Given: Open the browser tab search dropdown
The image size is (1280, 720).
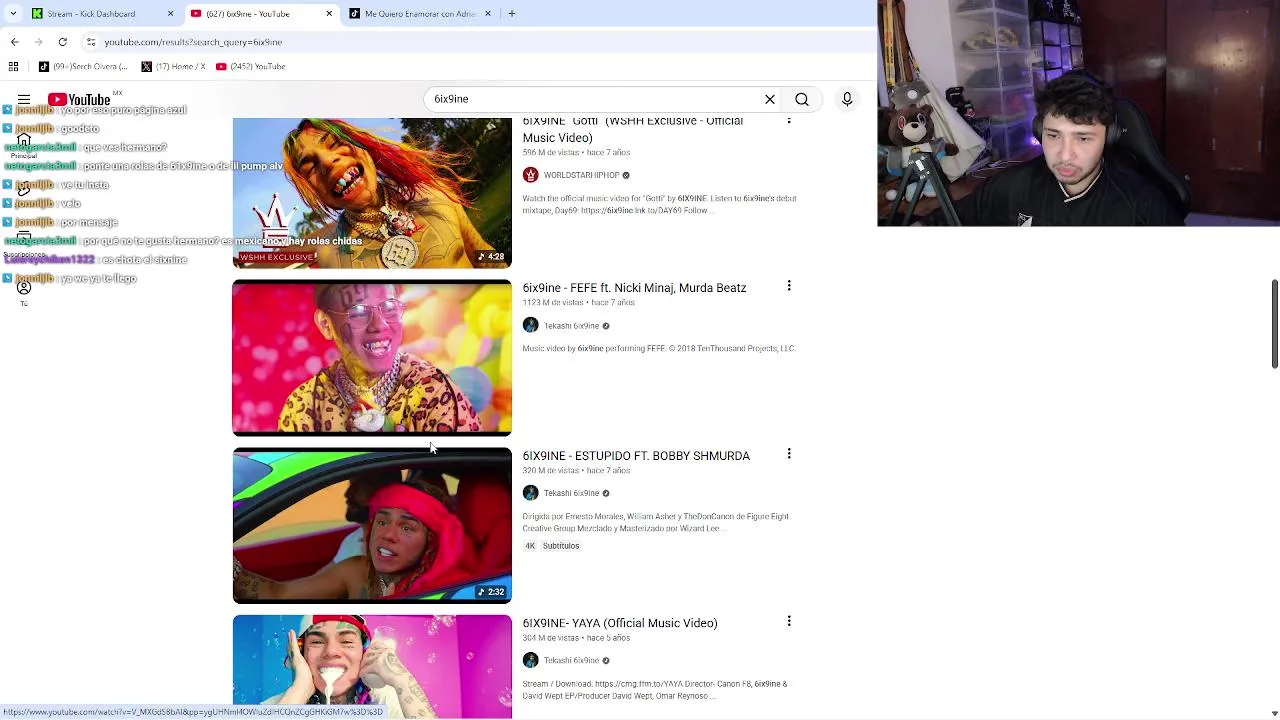Looking at the screenshot, I should 13,14.
